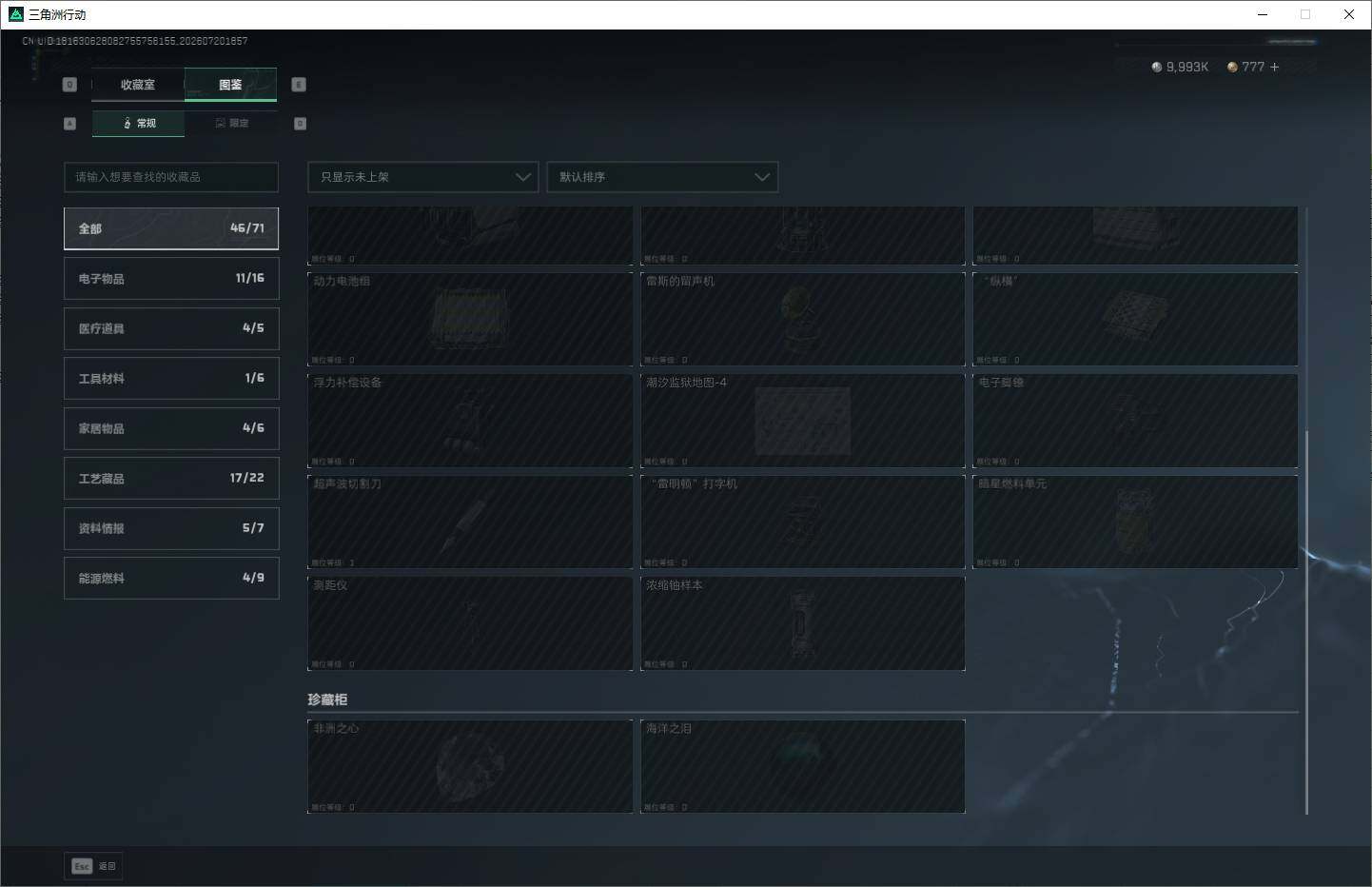This screenshot has height=887, width=1372.
Task: Click the vertical scrollbar of item list
Action: (x=1307, y=622)
